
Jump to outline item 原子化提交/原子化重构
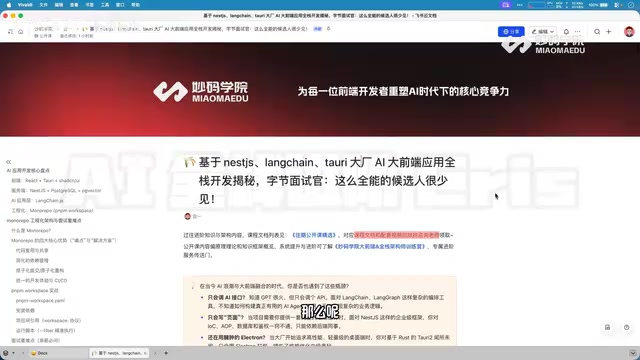40,271
